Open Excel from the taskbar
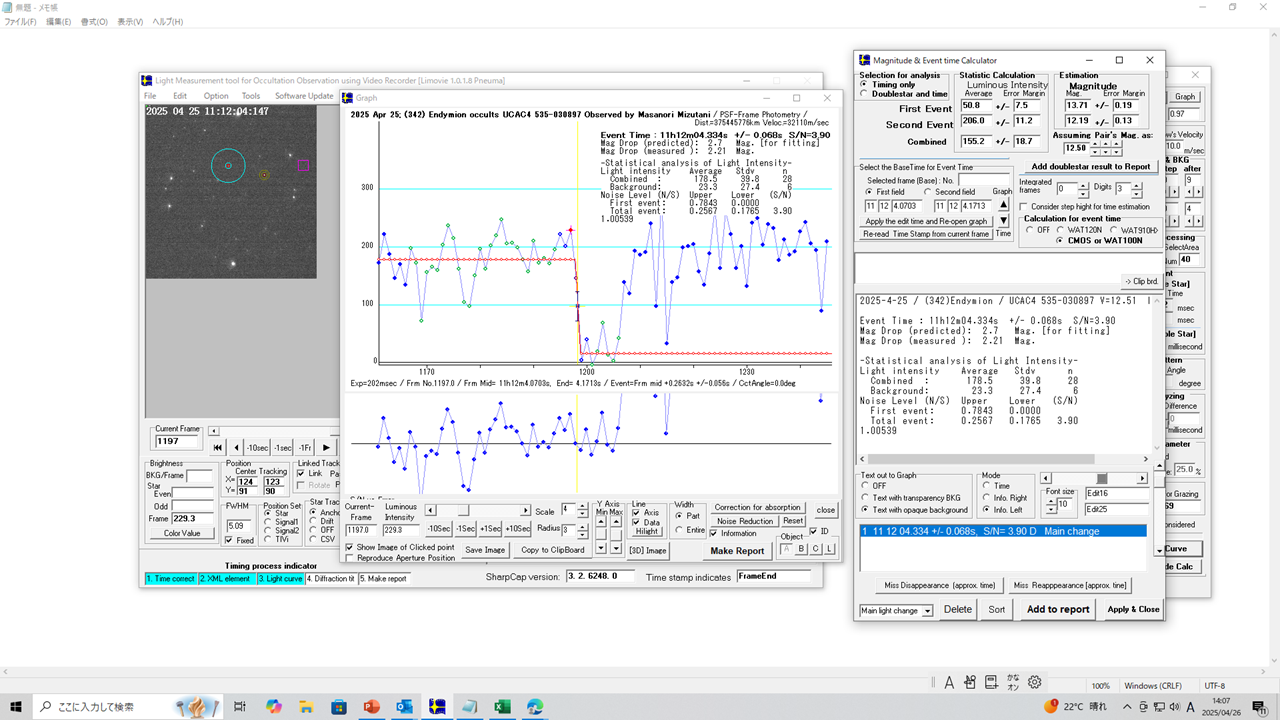Screen dimensions: 1280x720 pyautogui.click(x=503, y=706)
